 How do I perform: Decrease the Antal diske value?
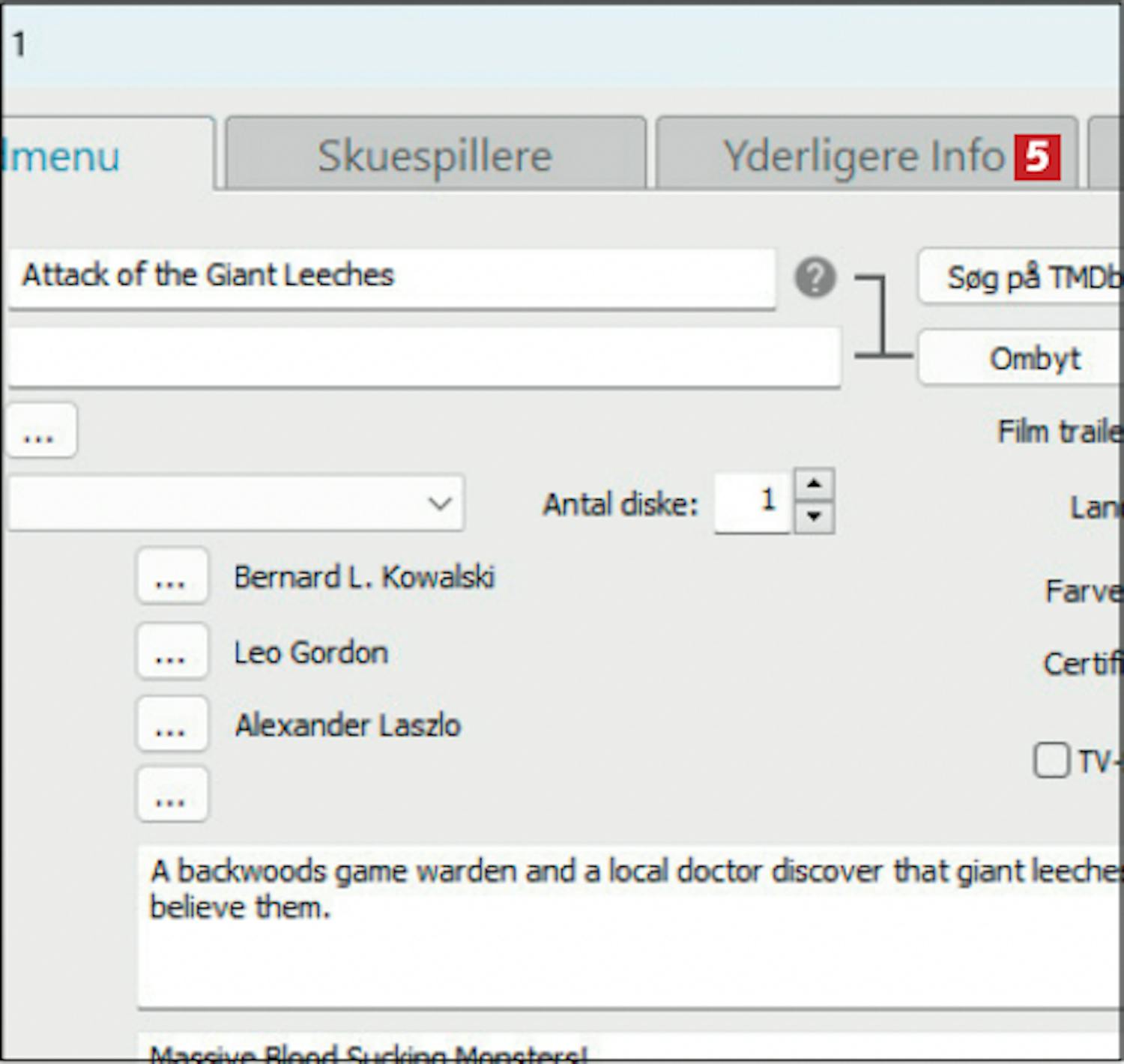click(815, 517)
